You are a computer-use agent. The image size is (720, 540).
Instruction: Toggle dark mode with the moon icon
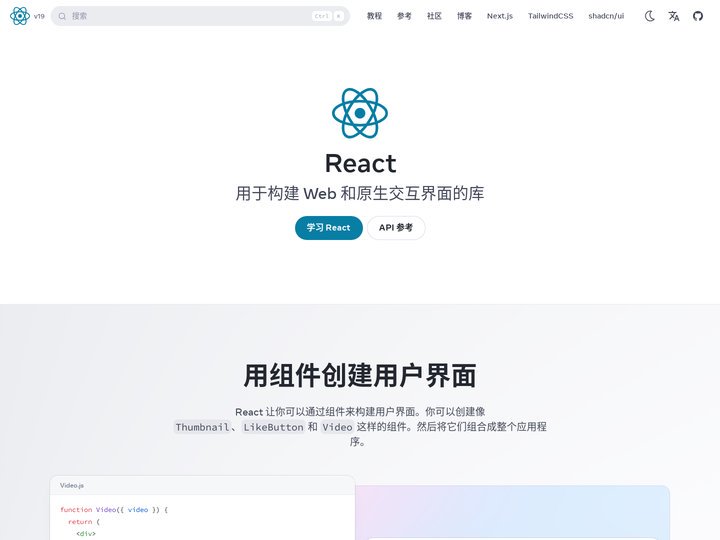650,16
